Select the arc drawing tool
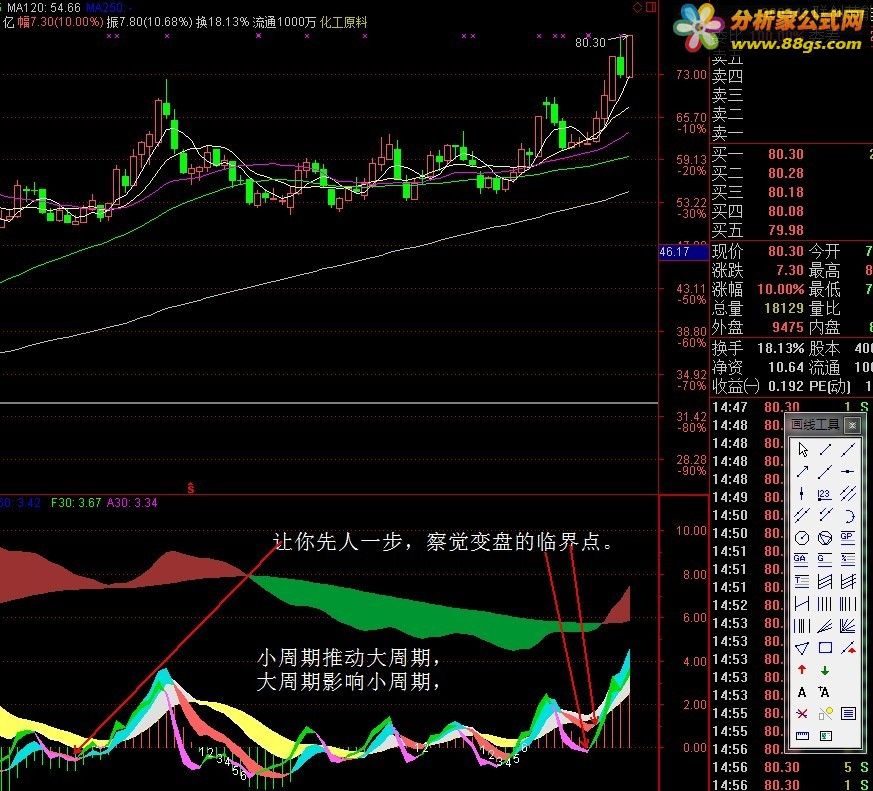873x791 pixels. (x=849, y=516)
